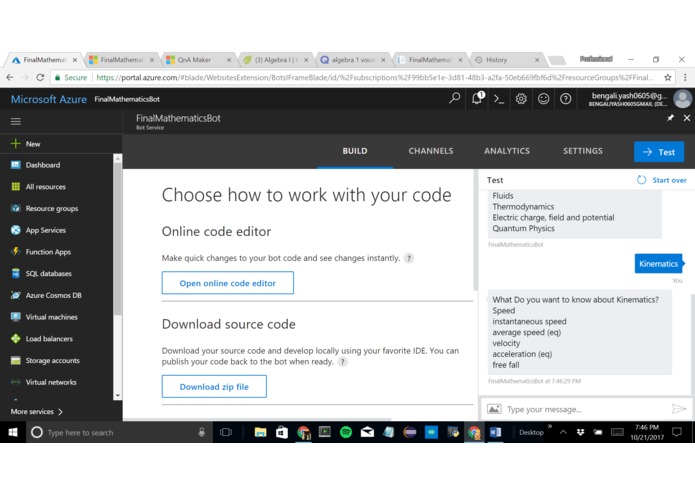The height and width of the screenshot is (494, 695).
Task: Show hidden system tray icons
Action: [563, 432]
